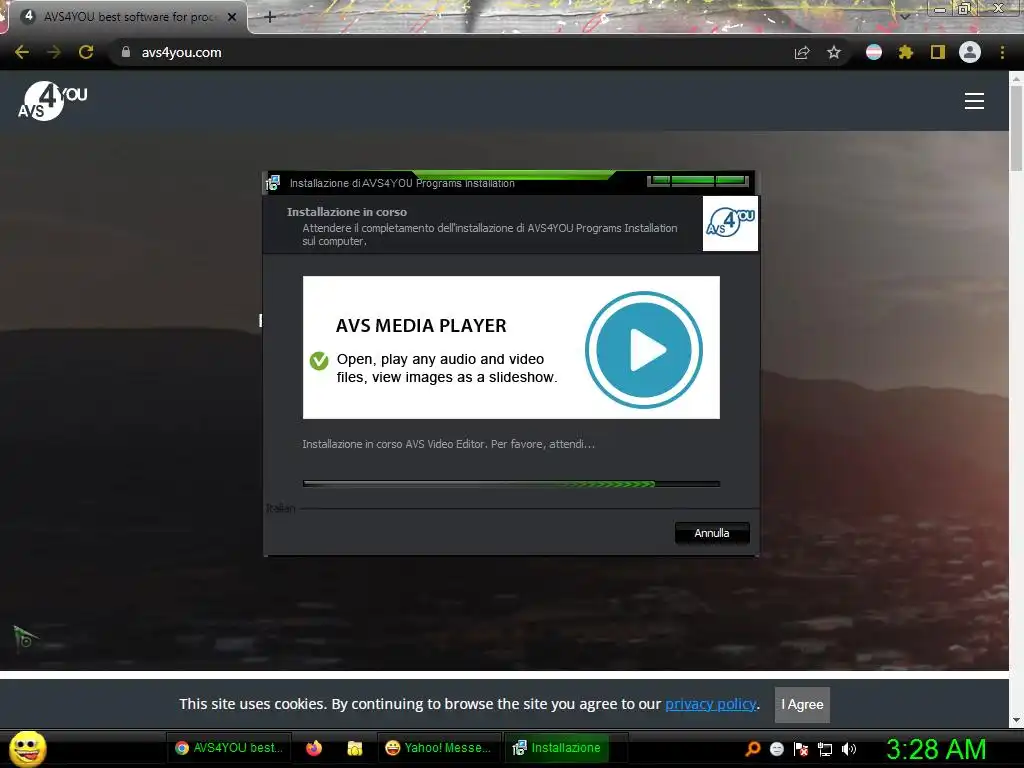Click the small green flag icon on webpage
The image size is (1024, 768).
[x=25, y=639]
